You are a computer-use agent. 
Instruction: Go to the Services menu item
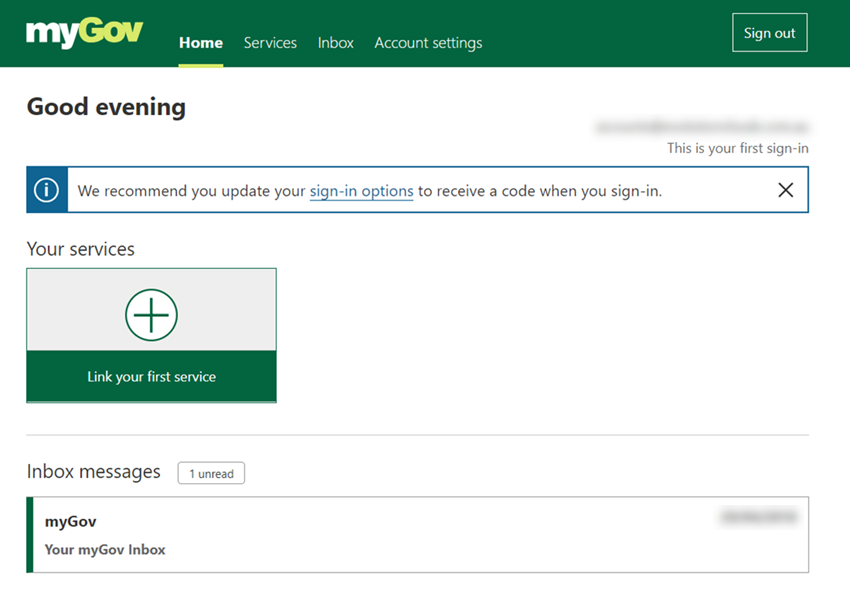pyautogui.click(x=270, y=43)
